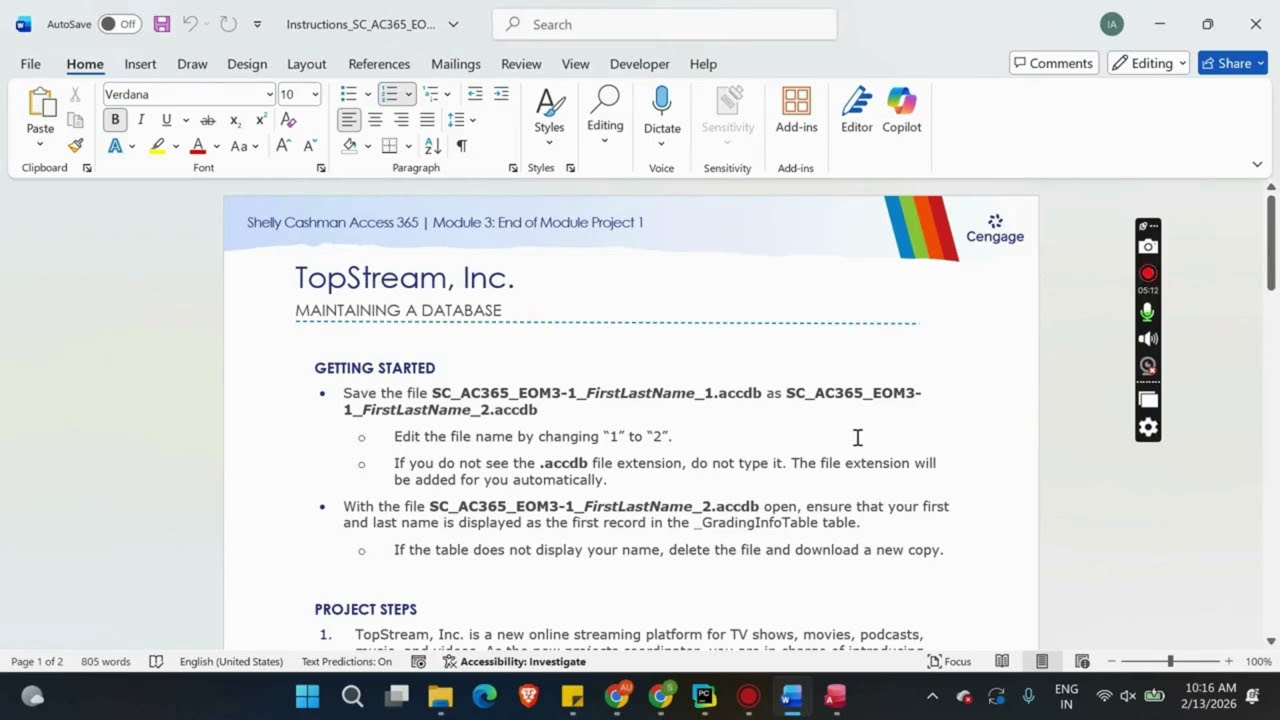Click the Copy icon in Clipboard group
The image size is (1280, 720).
point(75,120)
